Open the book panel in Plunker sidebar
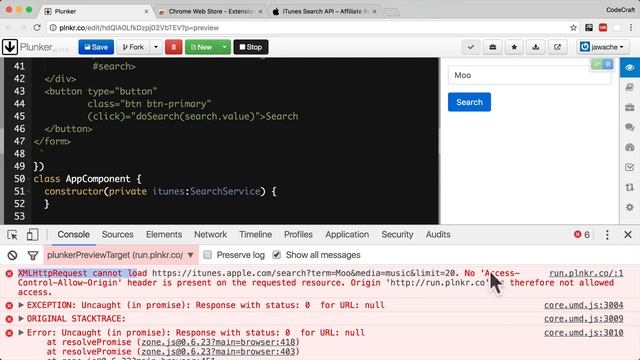 (629, 87)
